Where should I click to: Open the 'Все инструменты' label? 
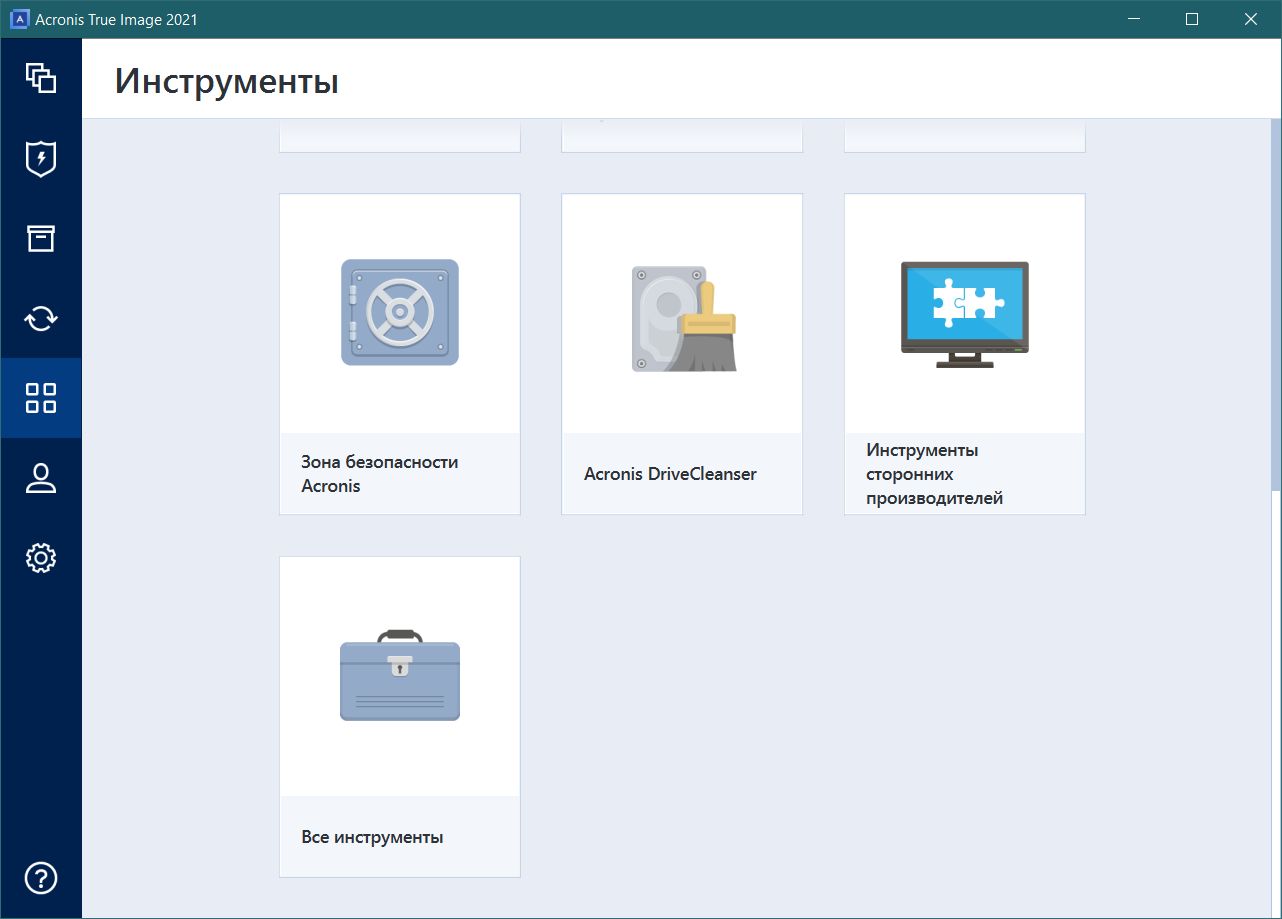[x=372, y=837]
